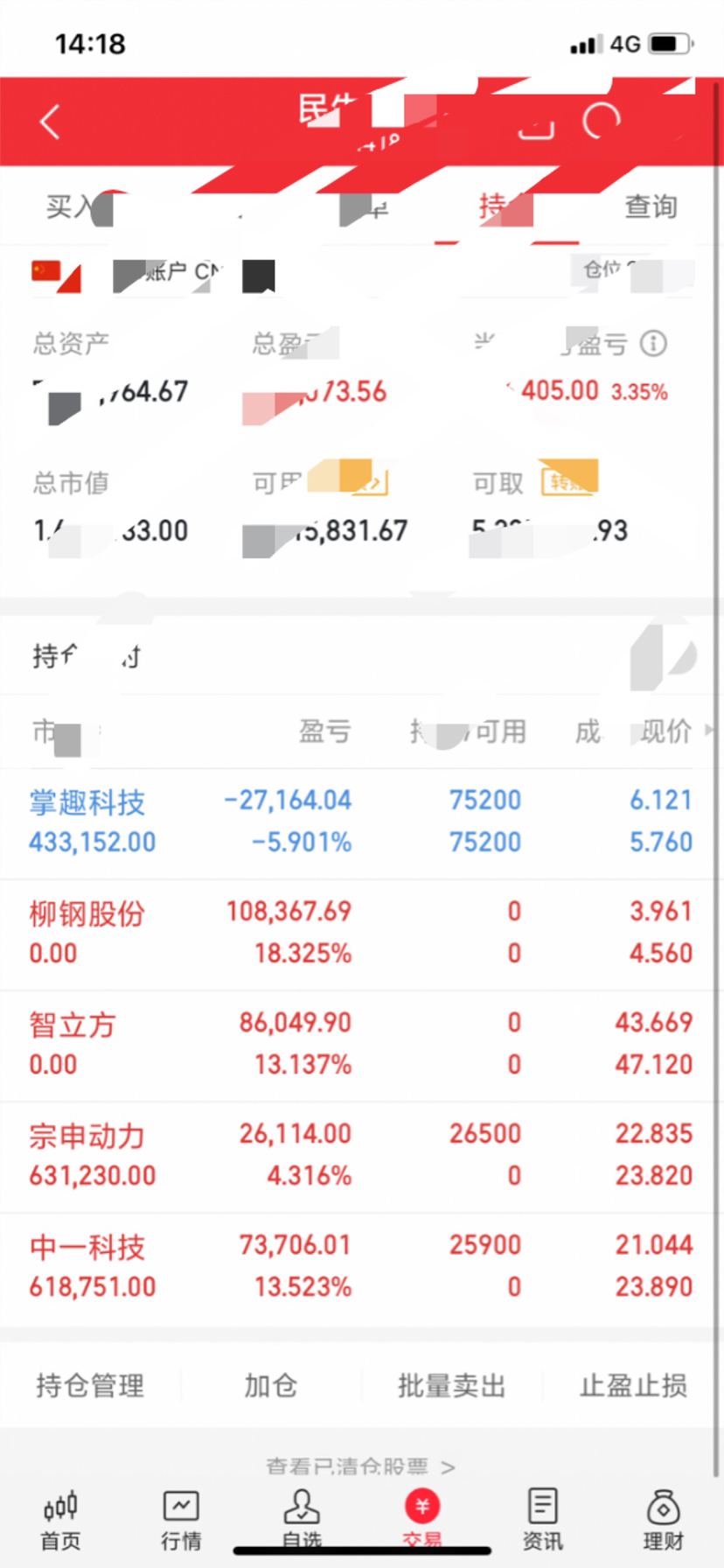The image size is (724, 1568).
Task: Tap the 4.316% gain percentage
Action: tap(310, 1175)
